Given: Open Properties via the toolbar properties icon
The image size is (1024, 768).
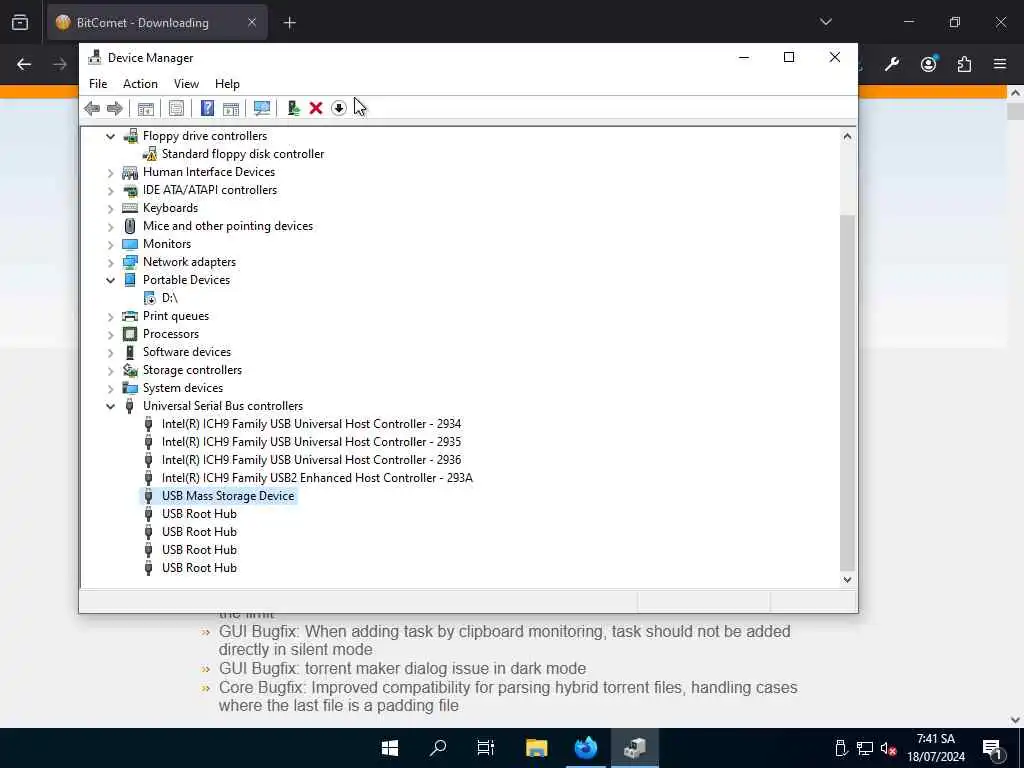Looking at the screenshot, I should pos(176,108).
